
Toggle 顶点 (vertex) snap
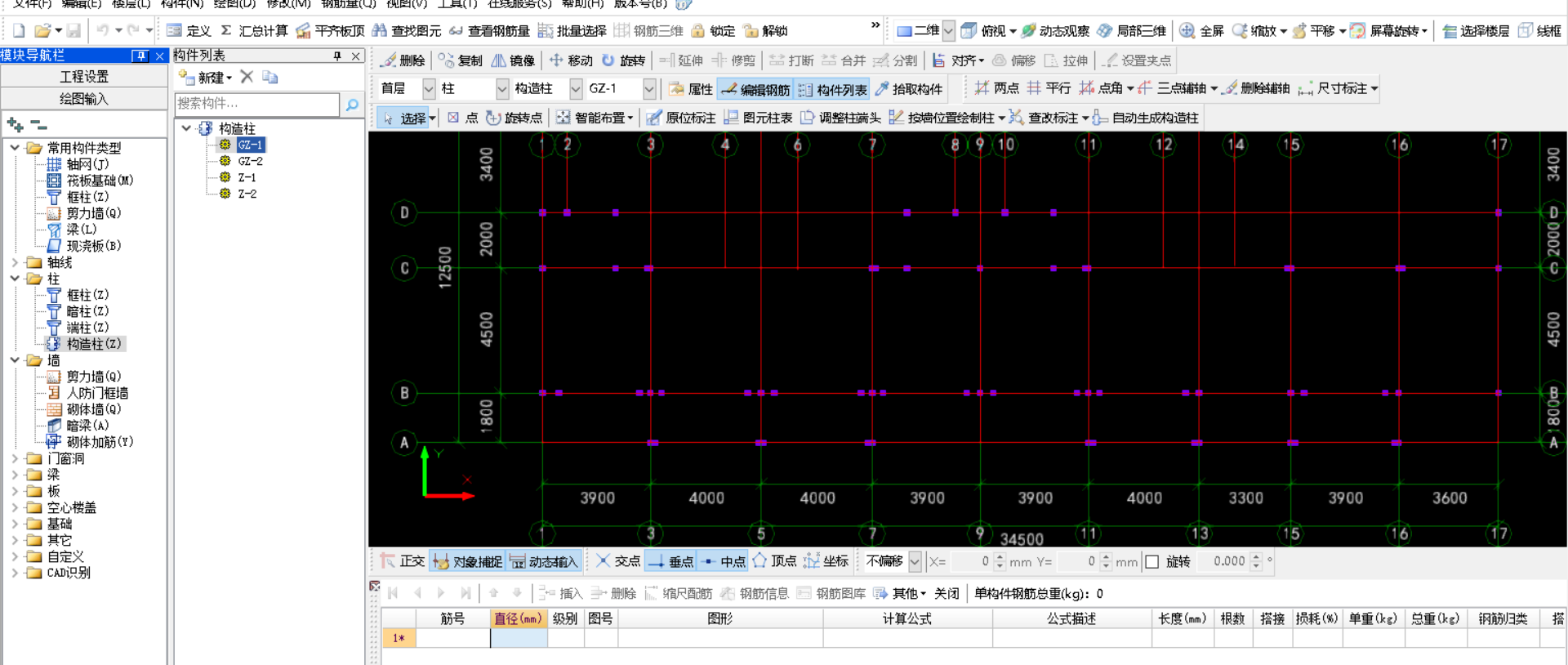[x=774, y=561]
